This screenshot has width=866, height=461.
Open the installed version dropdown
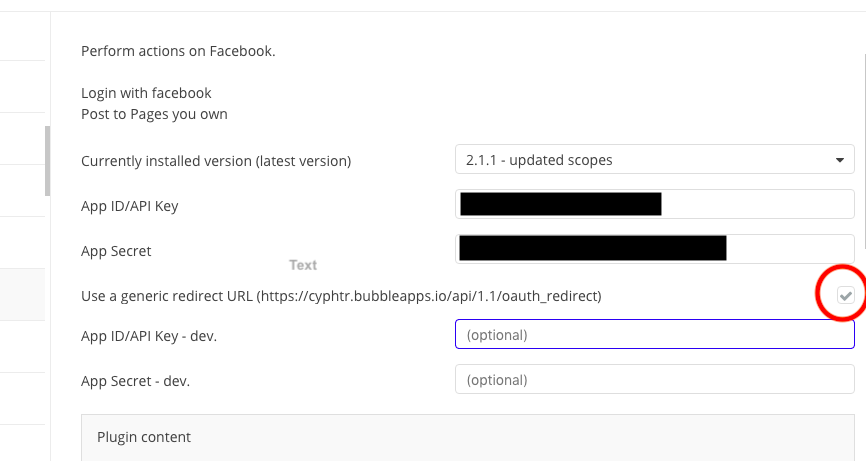[x=654, y=160]
